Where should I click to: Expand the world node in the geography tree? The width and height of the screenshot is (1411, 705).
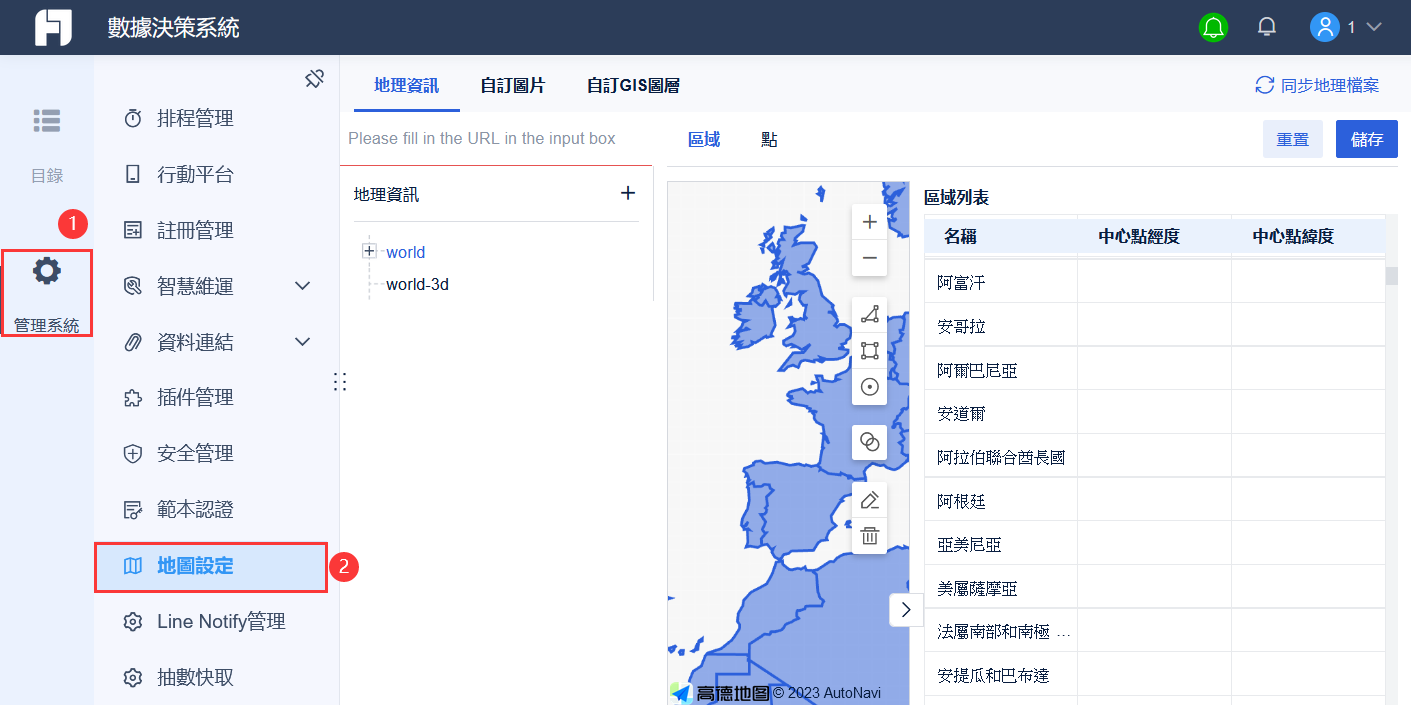click(x=369, y=252)
